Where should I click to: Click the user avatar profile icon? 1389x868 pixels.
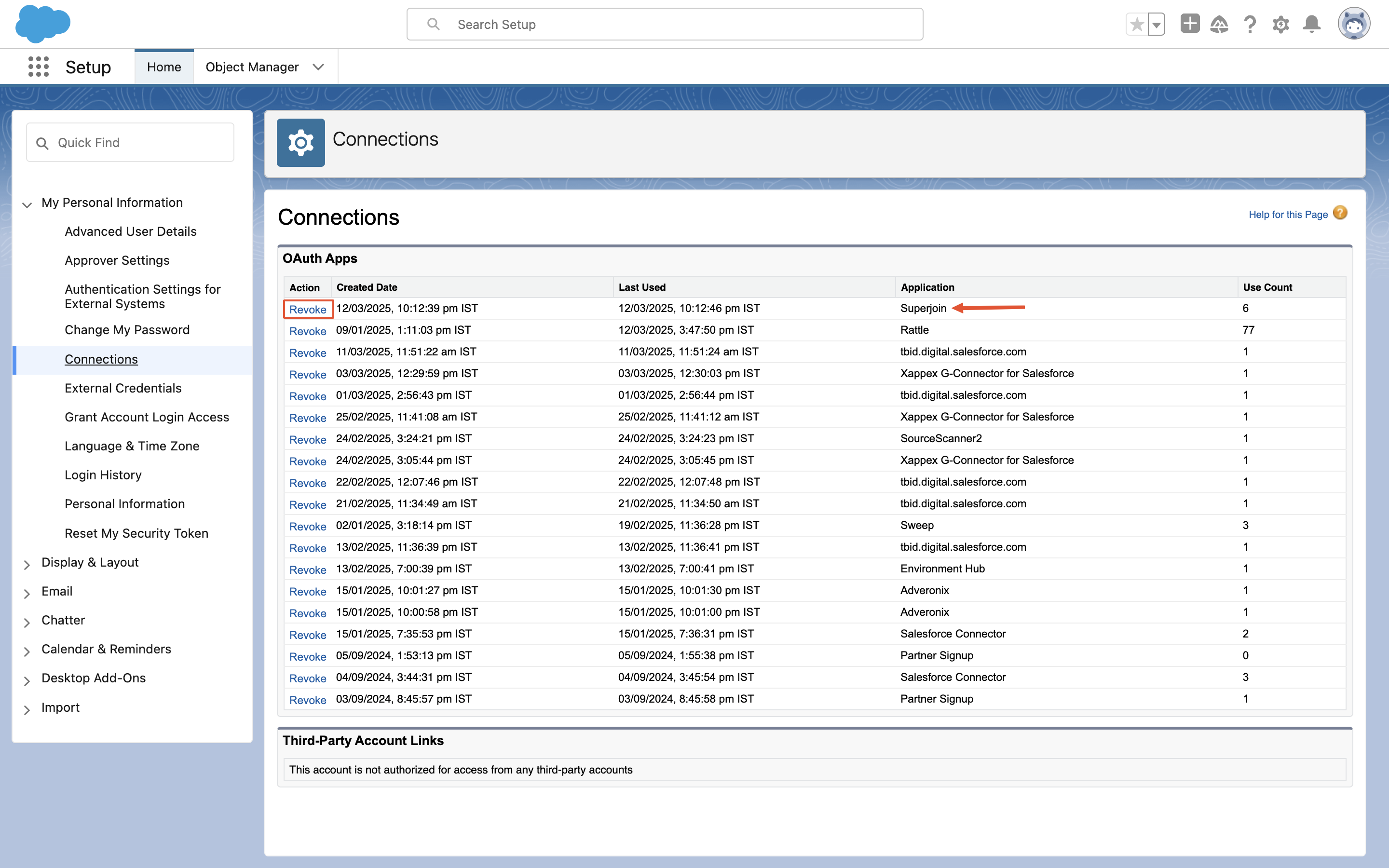[x=1354, y=24]
